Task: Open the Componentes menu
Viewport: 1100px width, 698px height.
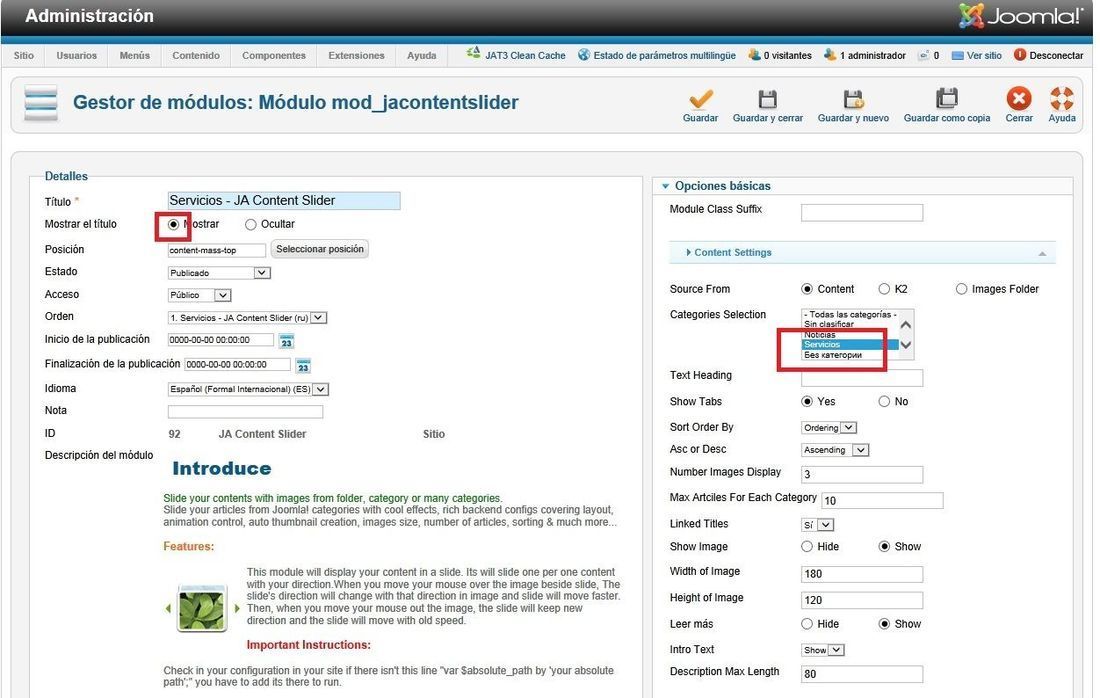Action: coord(274,55)
